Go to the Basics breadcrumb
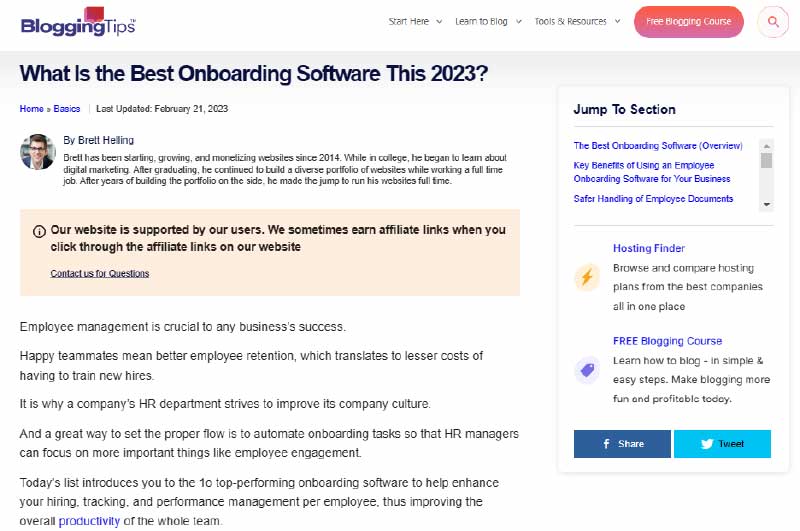Image resolution: width=800 pixels, height=531 pixels. point(67,109)
